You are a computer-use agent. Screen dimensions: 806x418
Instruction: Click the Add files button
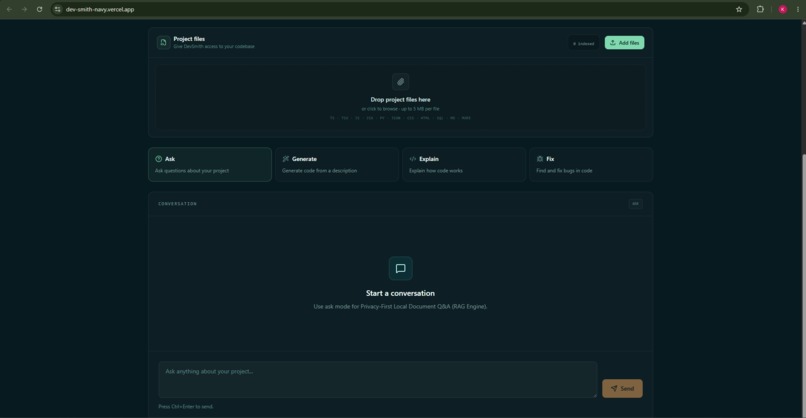[624, 43]
